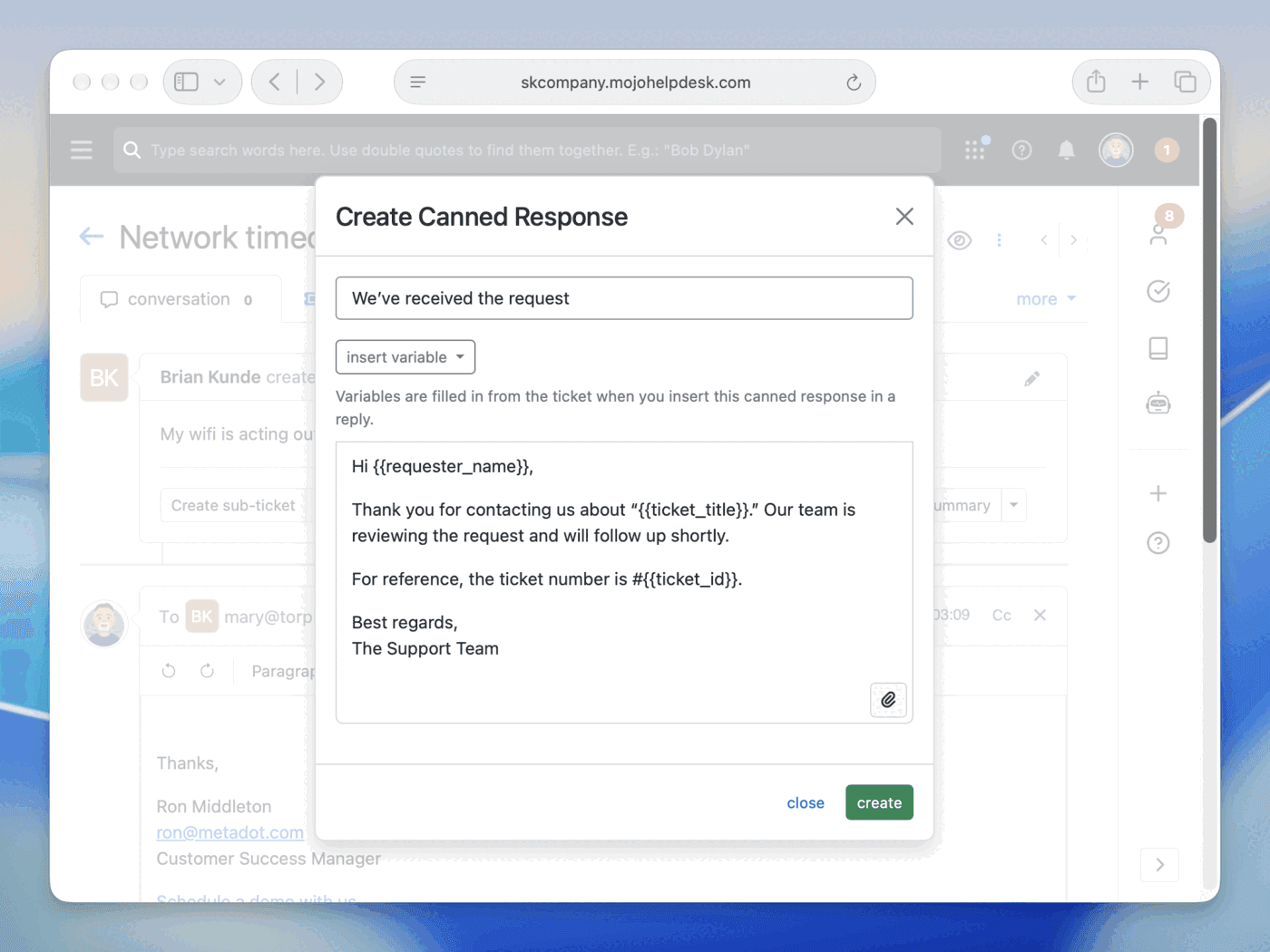Switch to the conversation tab
Screen dimensions: 1270x952
181,299
